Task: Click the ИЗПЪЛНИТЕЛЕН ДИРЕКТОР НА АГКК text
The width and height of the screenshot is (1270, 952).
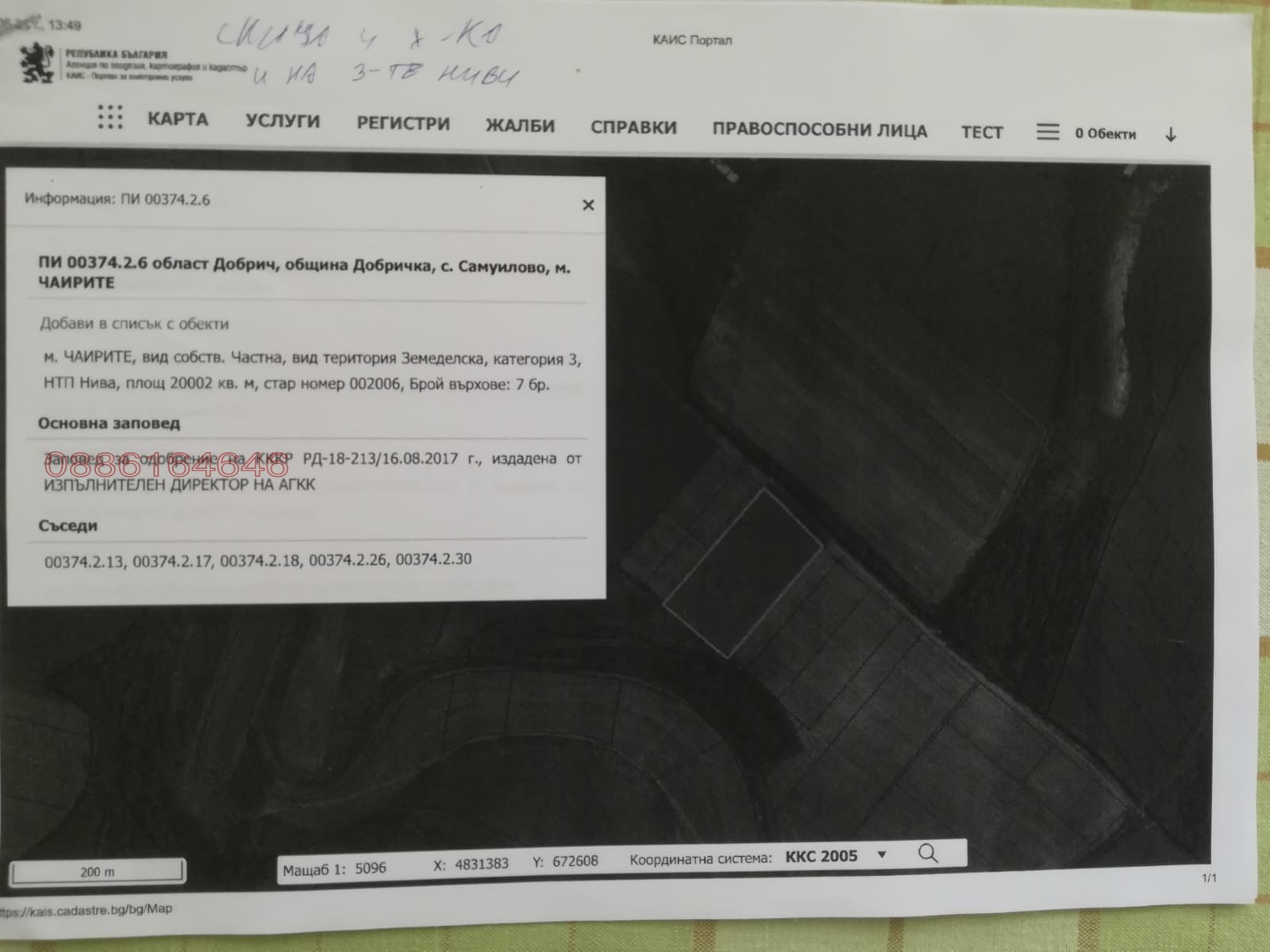Action: (x=180, y=484)
